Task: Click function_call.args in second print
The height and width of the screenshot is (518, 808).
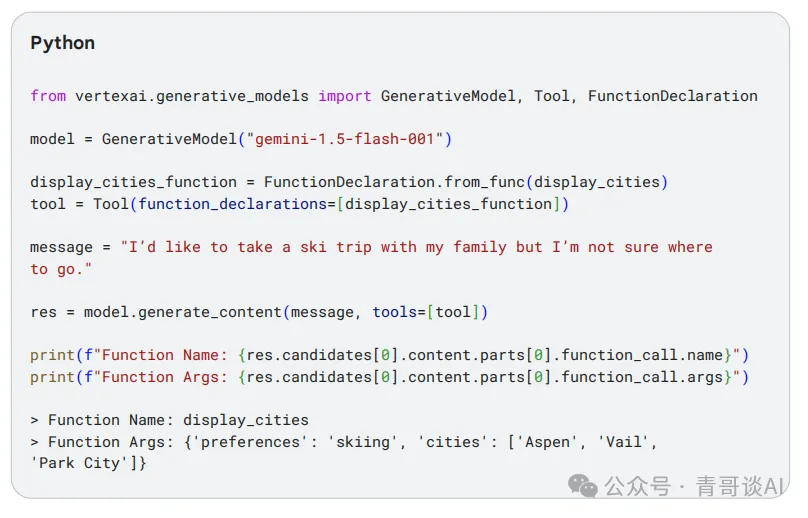Action: coord(642,377)
